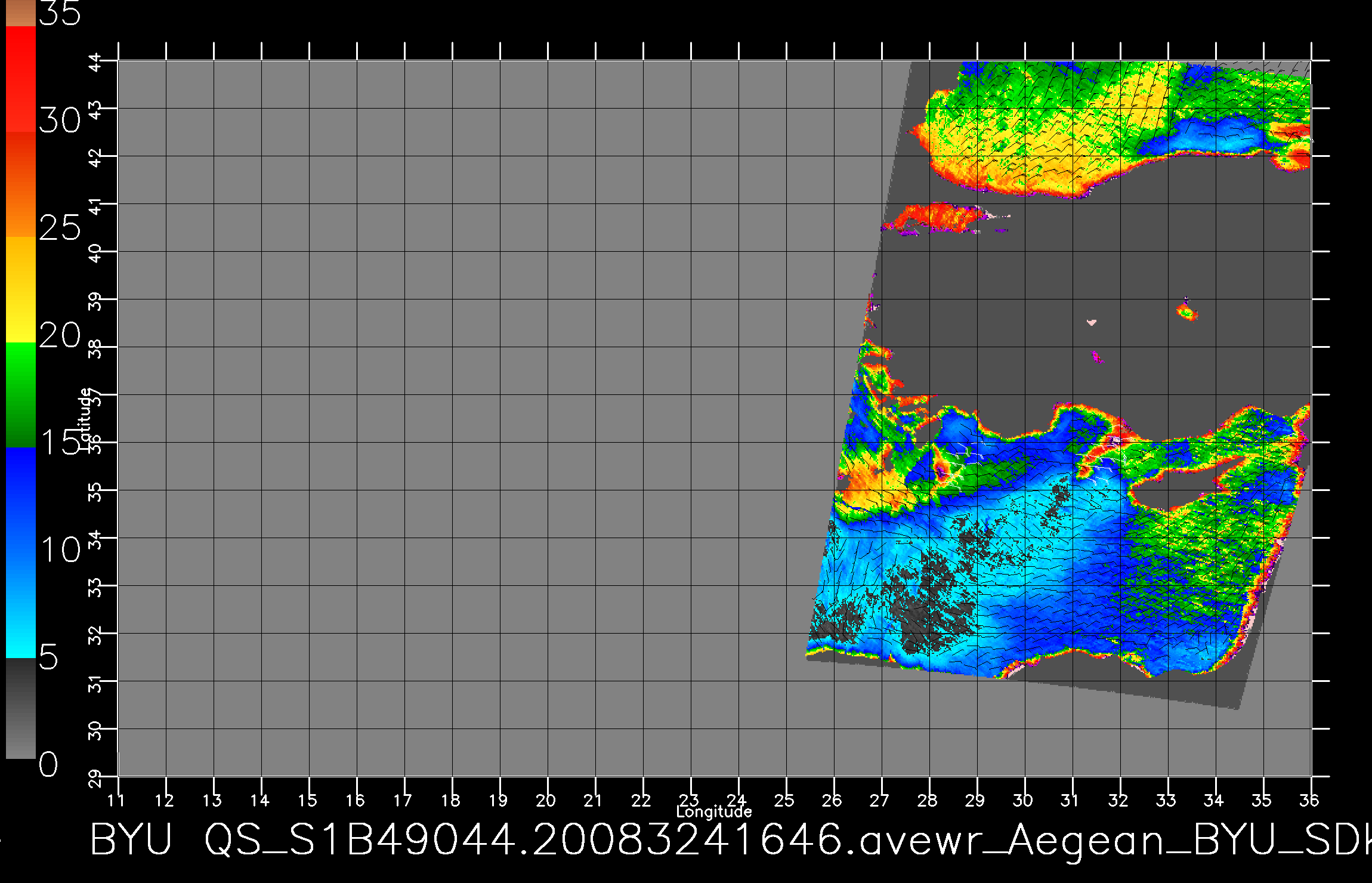Click longitude tick label 26
The width and height of the screenshot is (1372, 883).
832,800
